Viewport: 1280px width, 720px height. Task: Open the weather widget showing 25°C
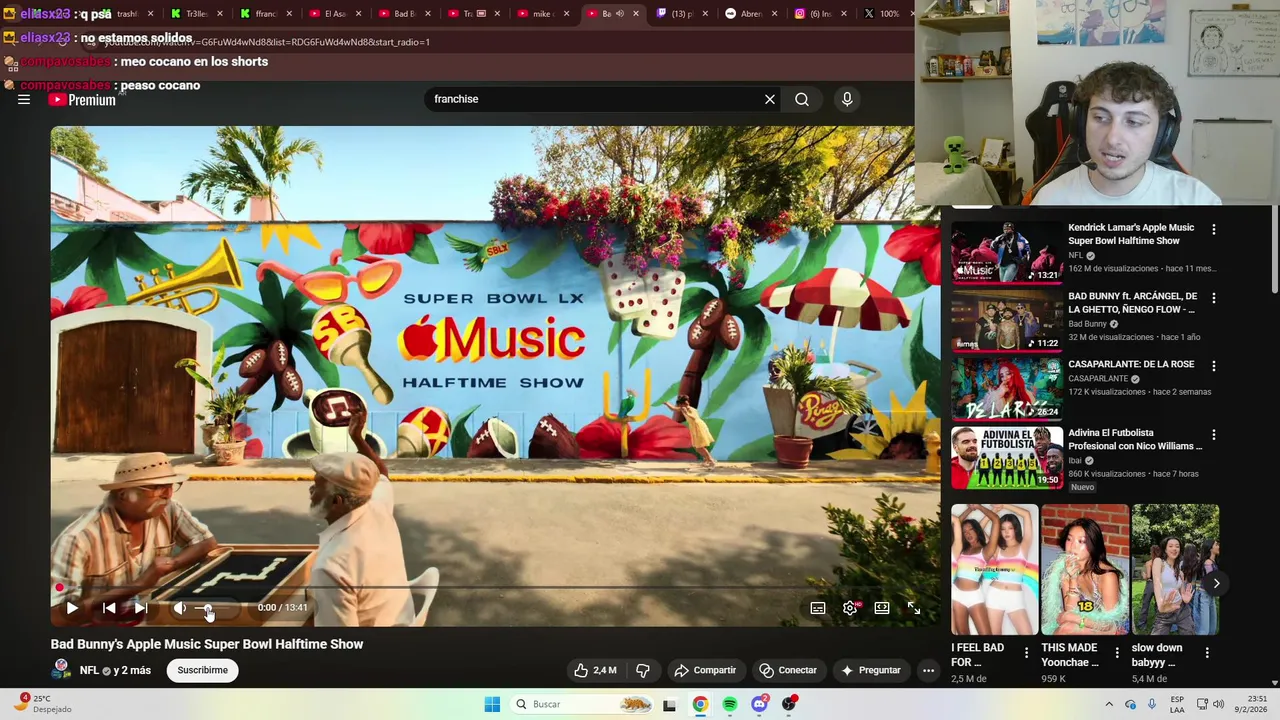point(45,704)
